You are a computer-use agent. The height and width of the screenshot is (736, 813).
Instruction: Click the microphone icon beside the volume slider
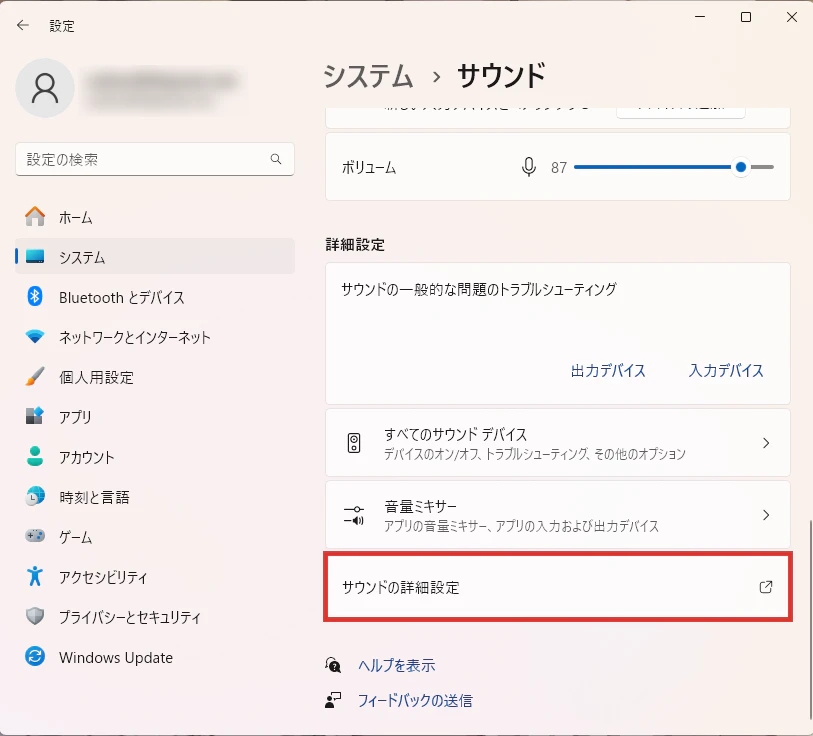click(x=529, y=168)
